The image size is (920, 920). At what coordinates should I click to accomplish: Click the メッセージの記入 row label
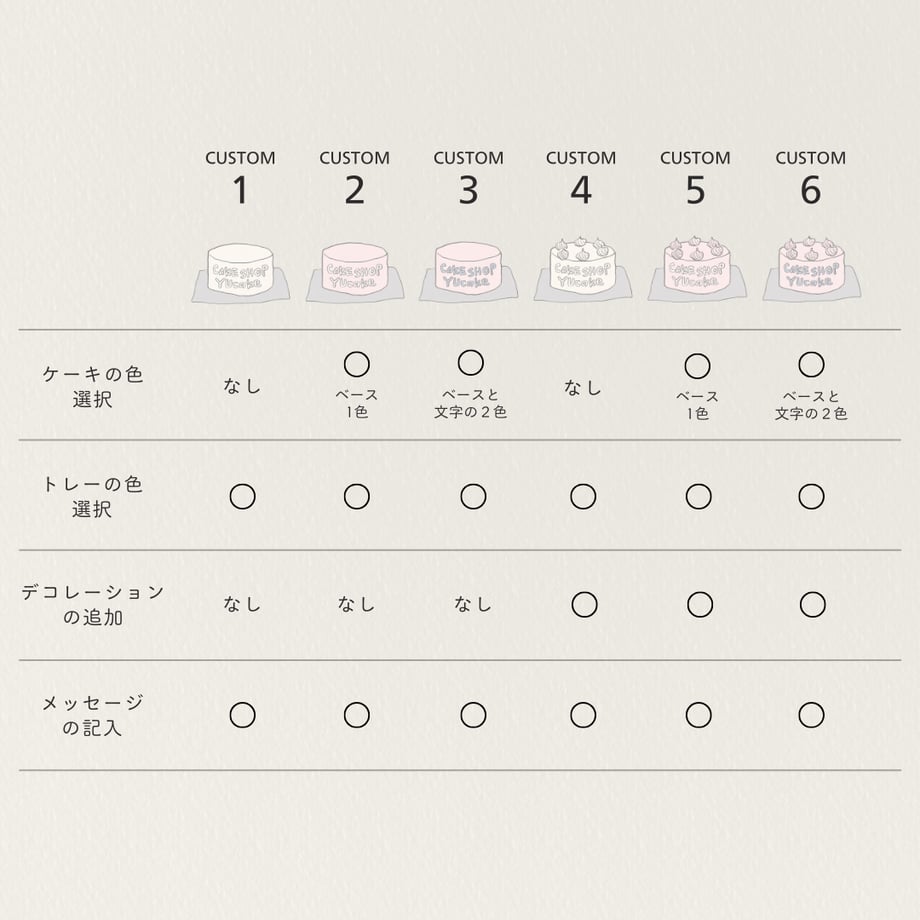[93, 715]
